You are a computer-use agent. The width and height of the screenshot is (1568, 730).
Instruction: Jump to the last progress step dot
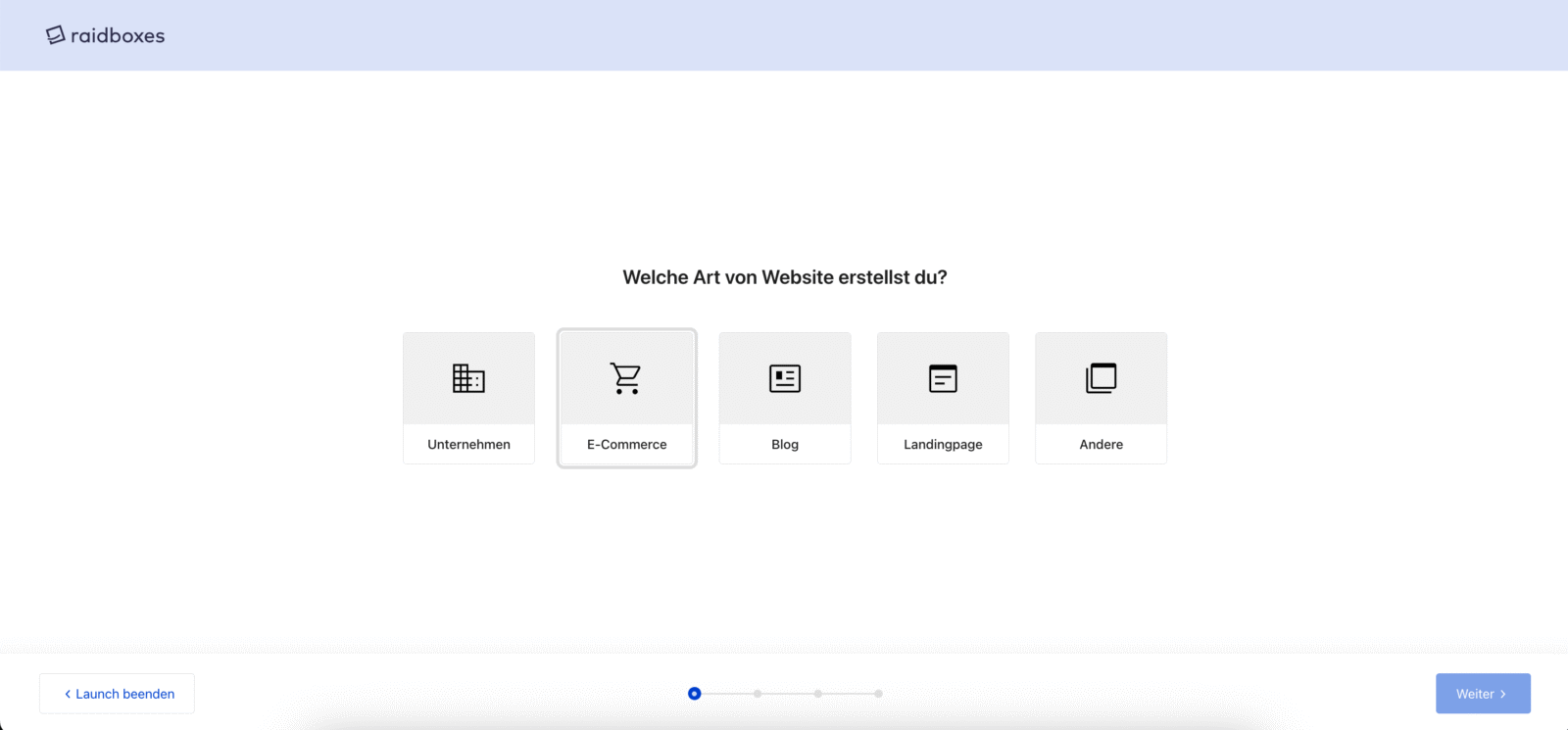point(879,694)
